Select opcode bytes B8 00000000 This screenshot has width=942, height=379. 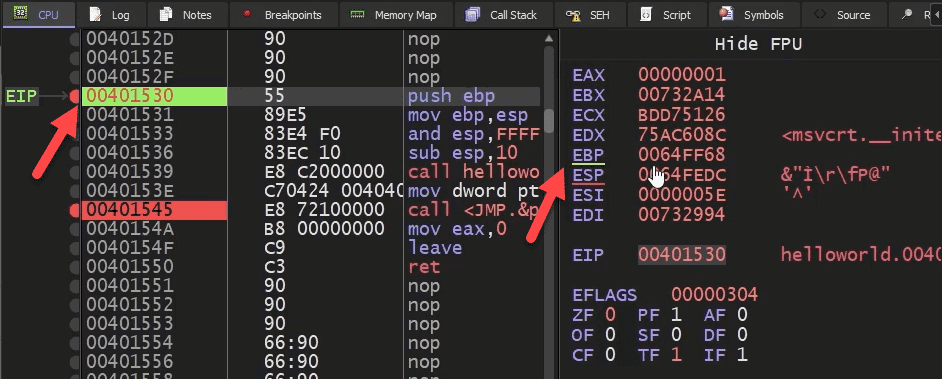324,229
